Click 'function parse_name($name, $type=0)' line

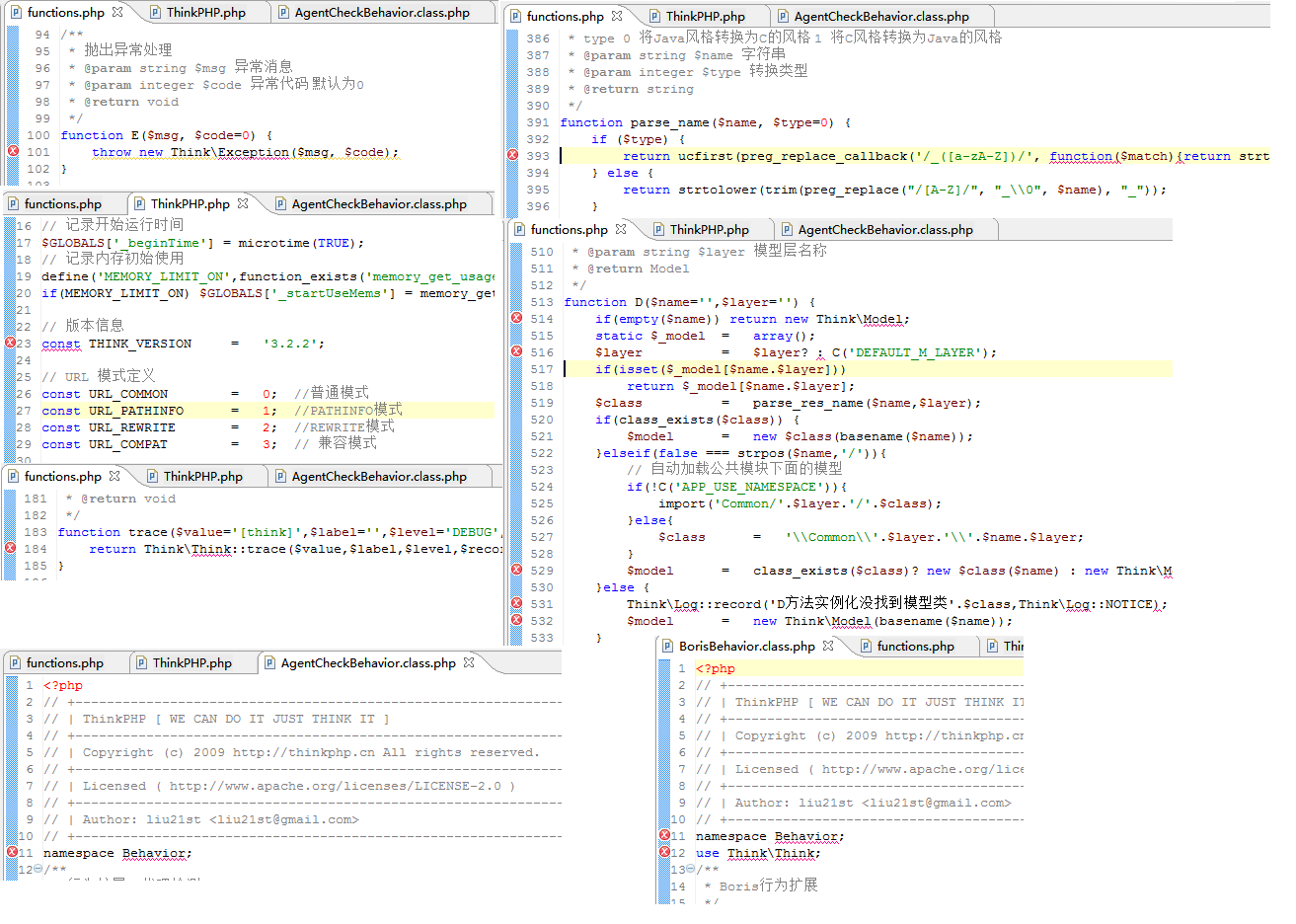(706, 122)
